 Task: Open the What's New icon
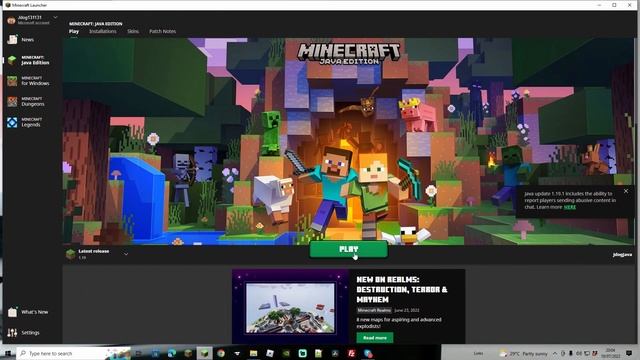13,312
